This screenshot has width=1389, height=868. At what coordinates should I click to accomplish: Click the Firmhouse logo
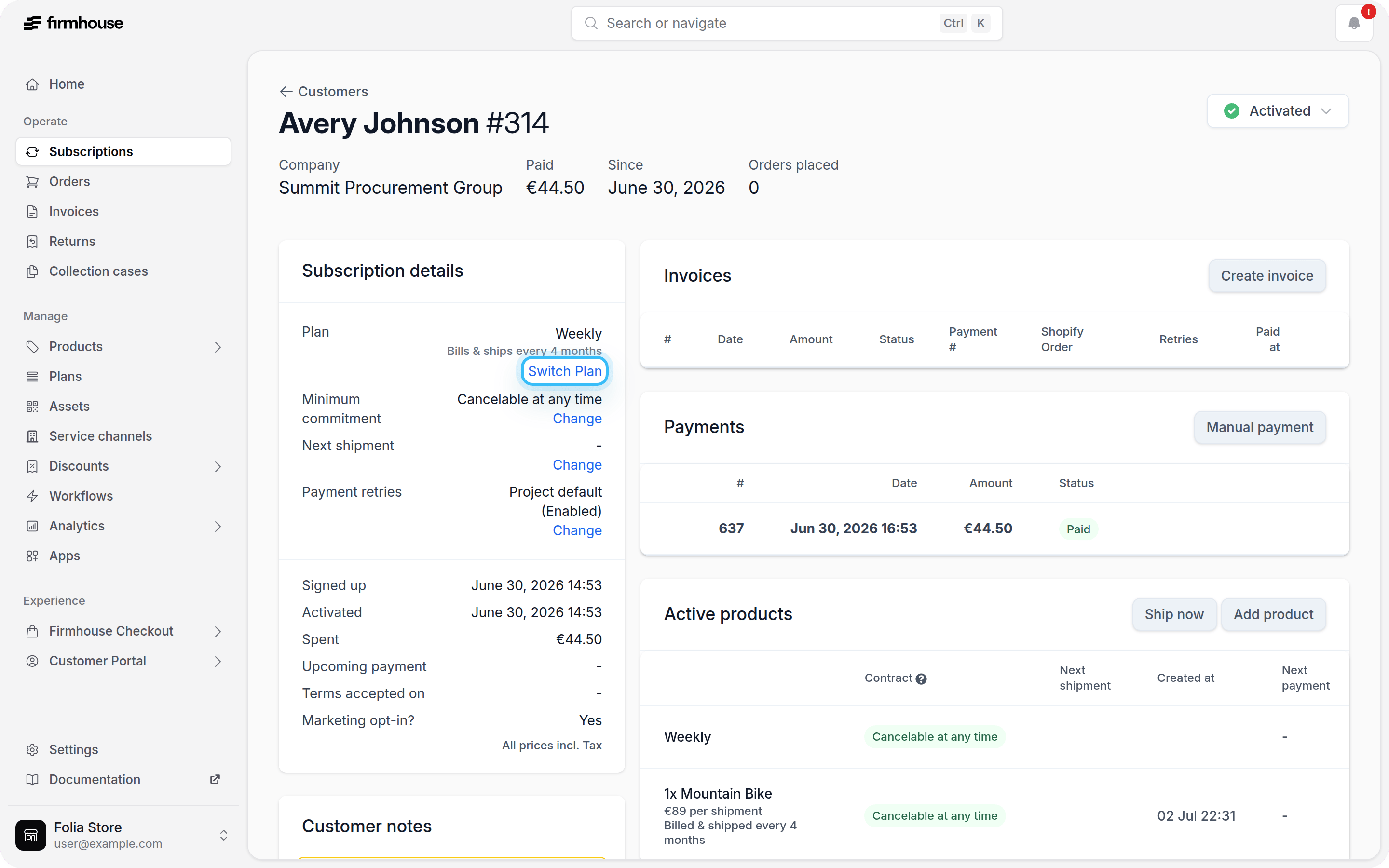(x=73, y=23)
